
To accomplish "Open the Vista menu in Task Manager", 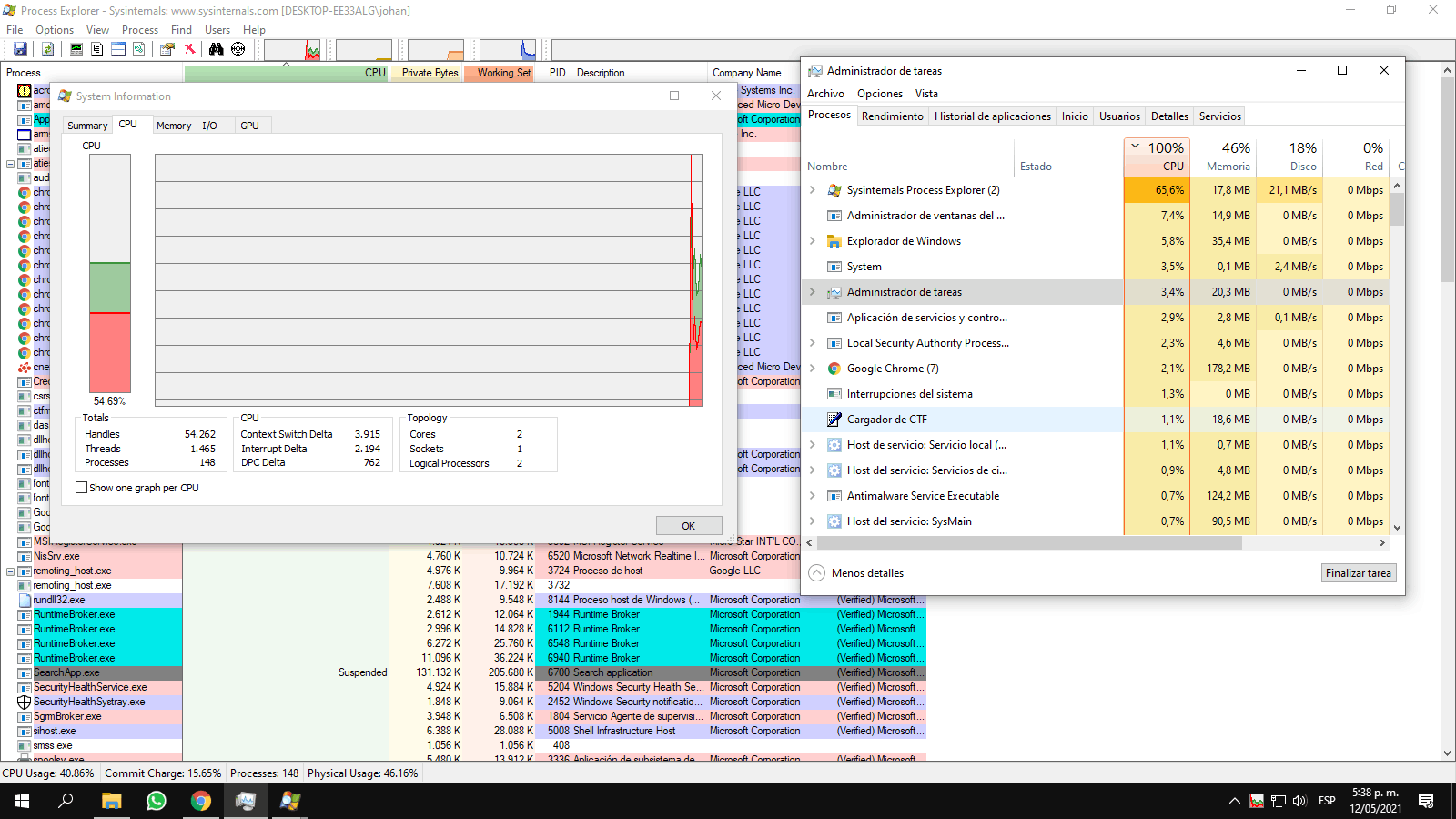I will click(x=926, y=94).
